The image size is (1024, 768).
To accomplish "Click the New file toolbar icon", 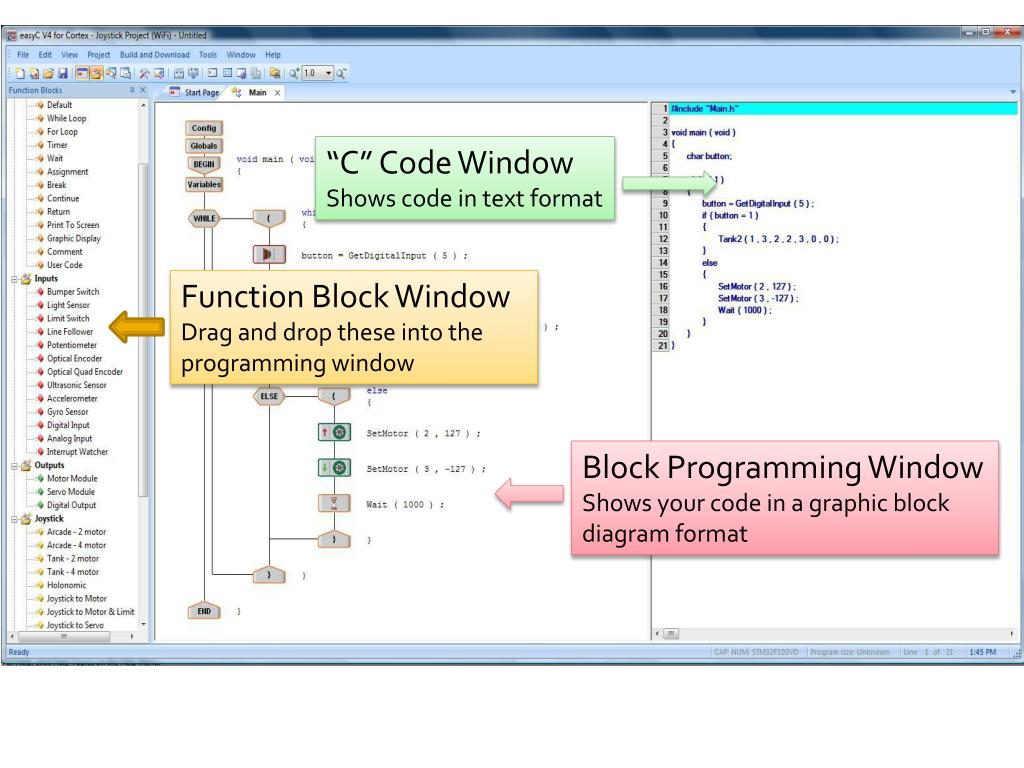I will 20,73.
